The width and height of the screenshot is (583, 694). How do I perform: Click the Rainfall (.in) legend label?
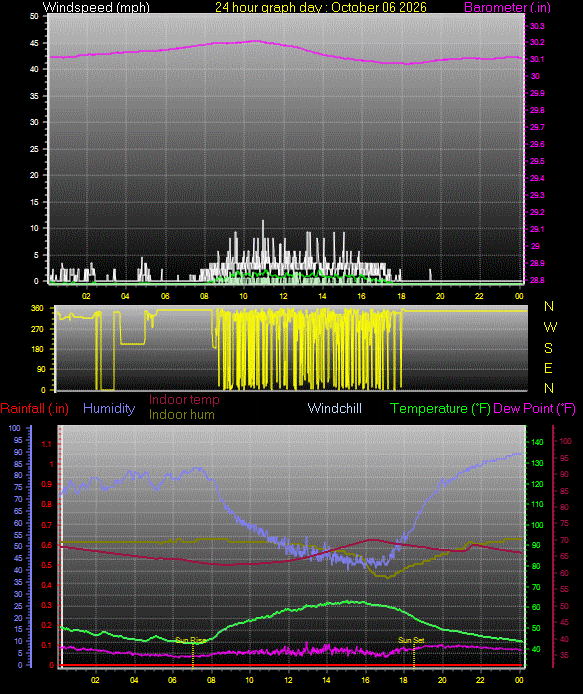[x=35, y=409]
